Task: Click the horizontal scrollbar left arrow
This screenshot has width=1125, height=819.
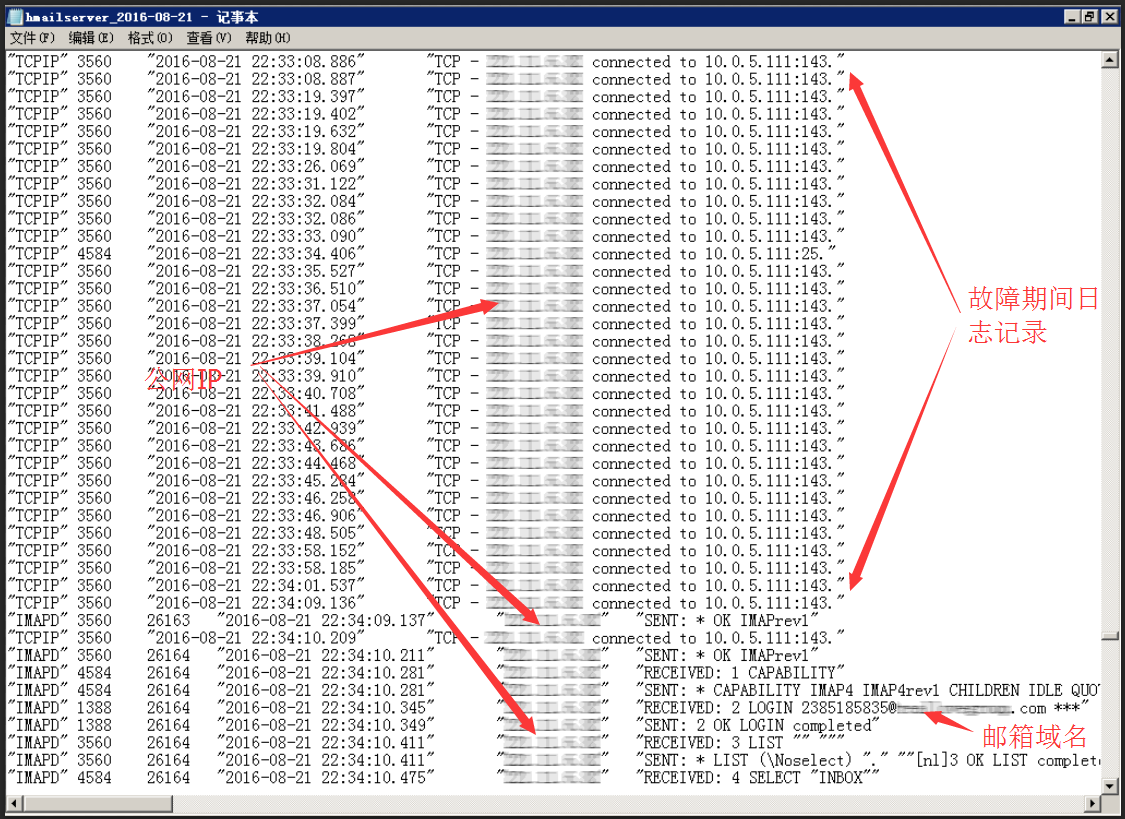Action: coord(13,803)
